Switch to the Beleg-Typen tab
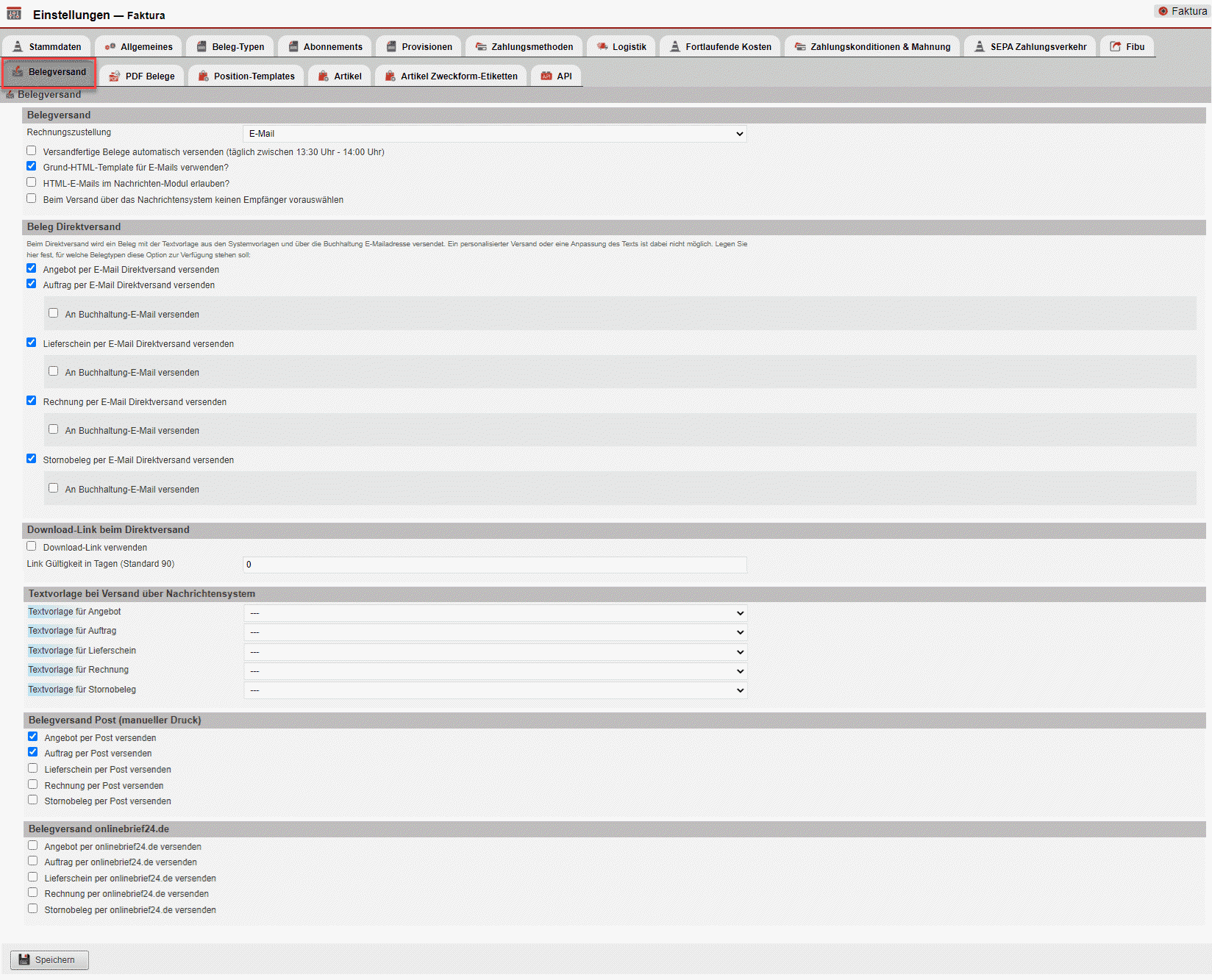The image size is (1212, 980). click(x=230, y=46)
